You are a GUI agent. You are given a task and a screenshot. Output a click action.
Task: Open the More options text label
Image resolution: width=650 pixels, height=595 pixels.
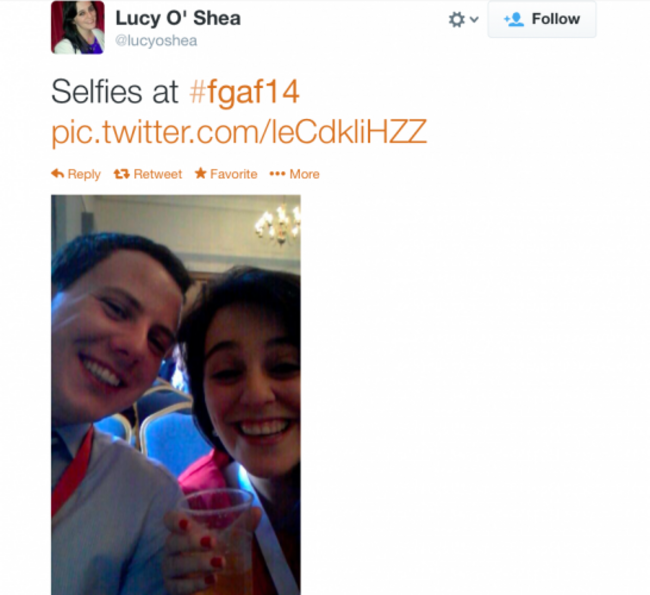(x=305, y=174)
